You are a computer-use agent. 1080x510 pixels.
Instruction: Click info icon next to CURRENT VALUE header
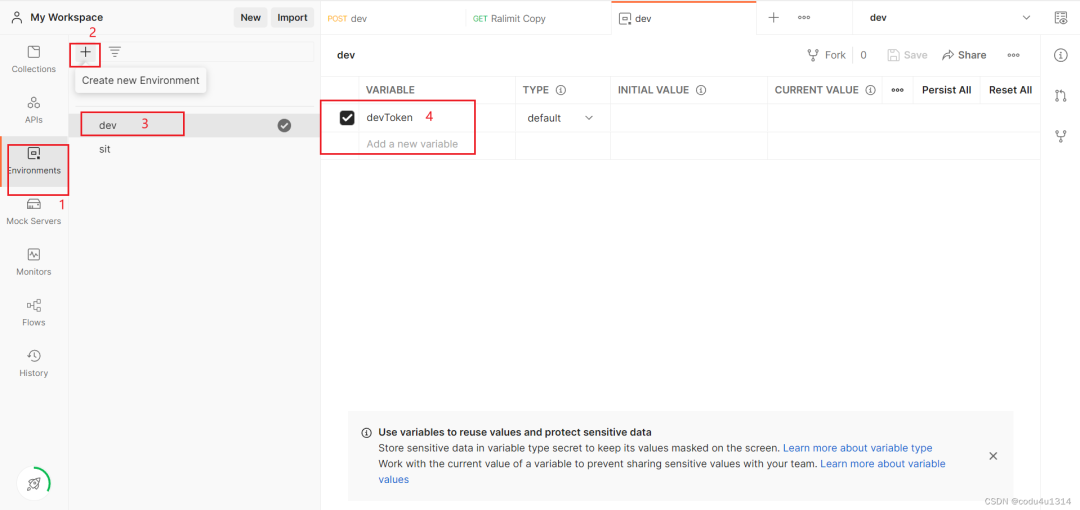(x=871, y=90)
